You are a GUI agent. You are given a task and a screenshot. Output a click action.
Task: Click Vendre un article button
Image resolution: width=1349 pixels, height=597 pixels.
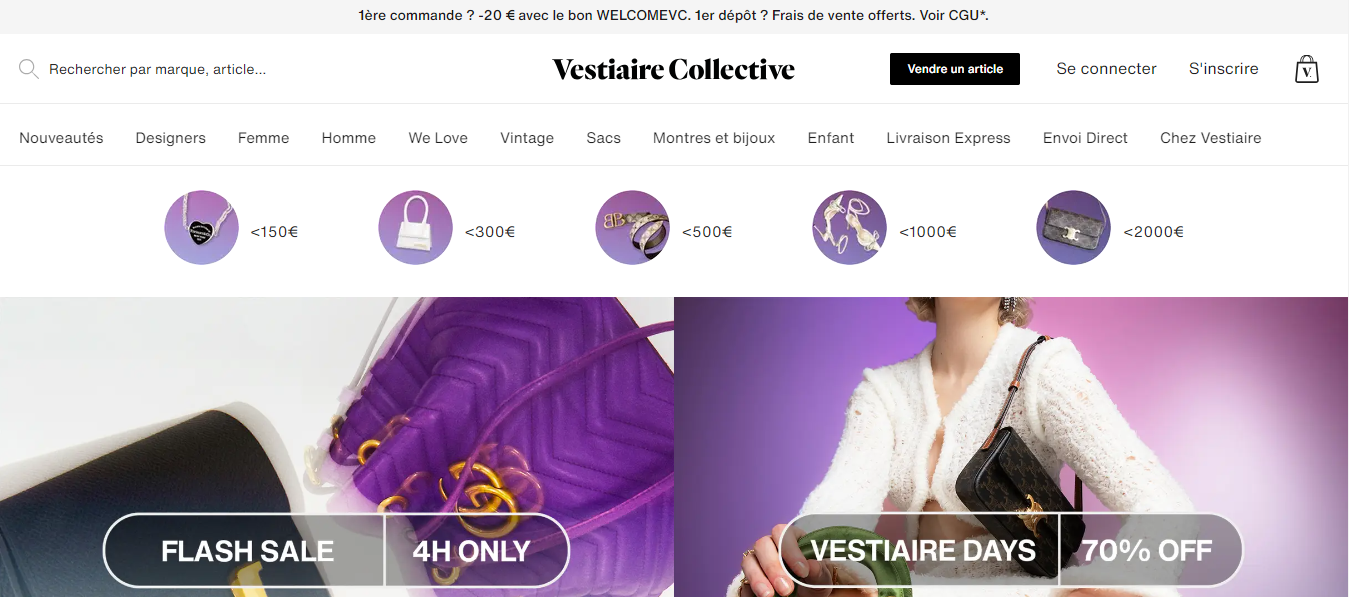click(955, 69)
